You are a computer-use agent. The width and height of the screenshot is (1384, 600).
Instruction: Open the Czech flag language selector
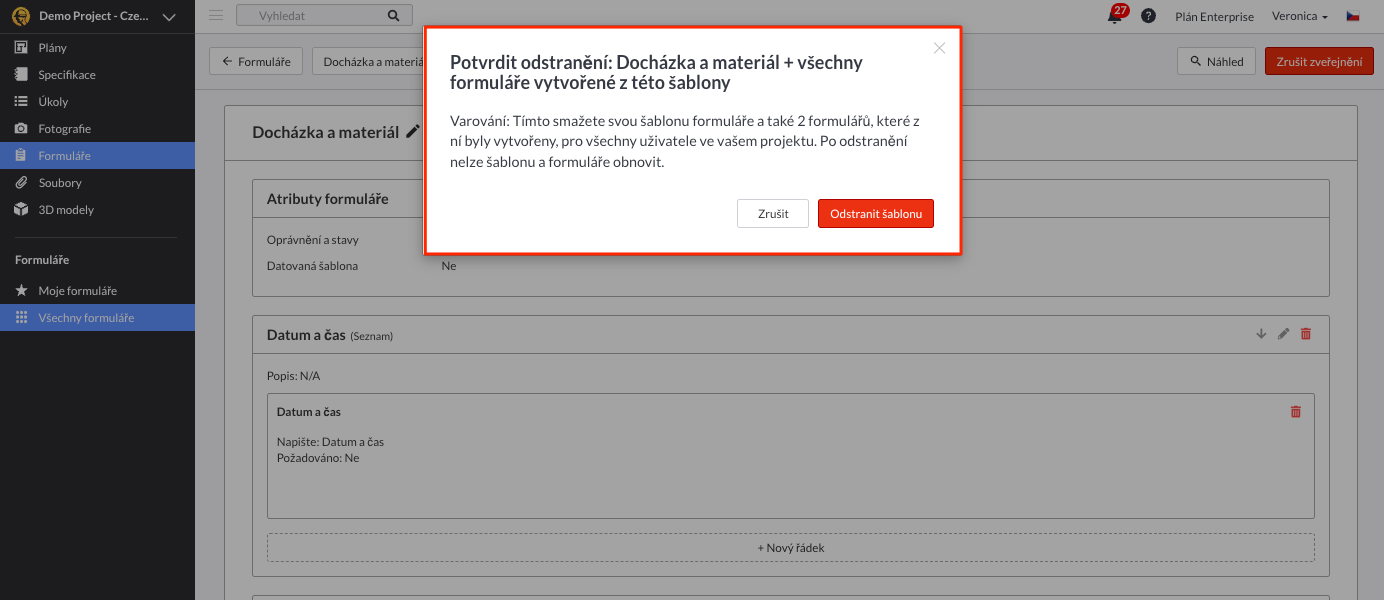pos(1353,16)
